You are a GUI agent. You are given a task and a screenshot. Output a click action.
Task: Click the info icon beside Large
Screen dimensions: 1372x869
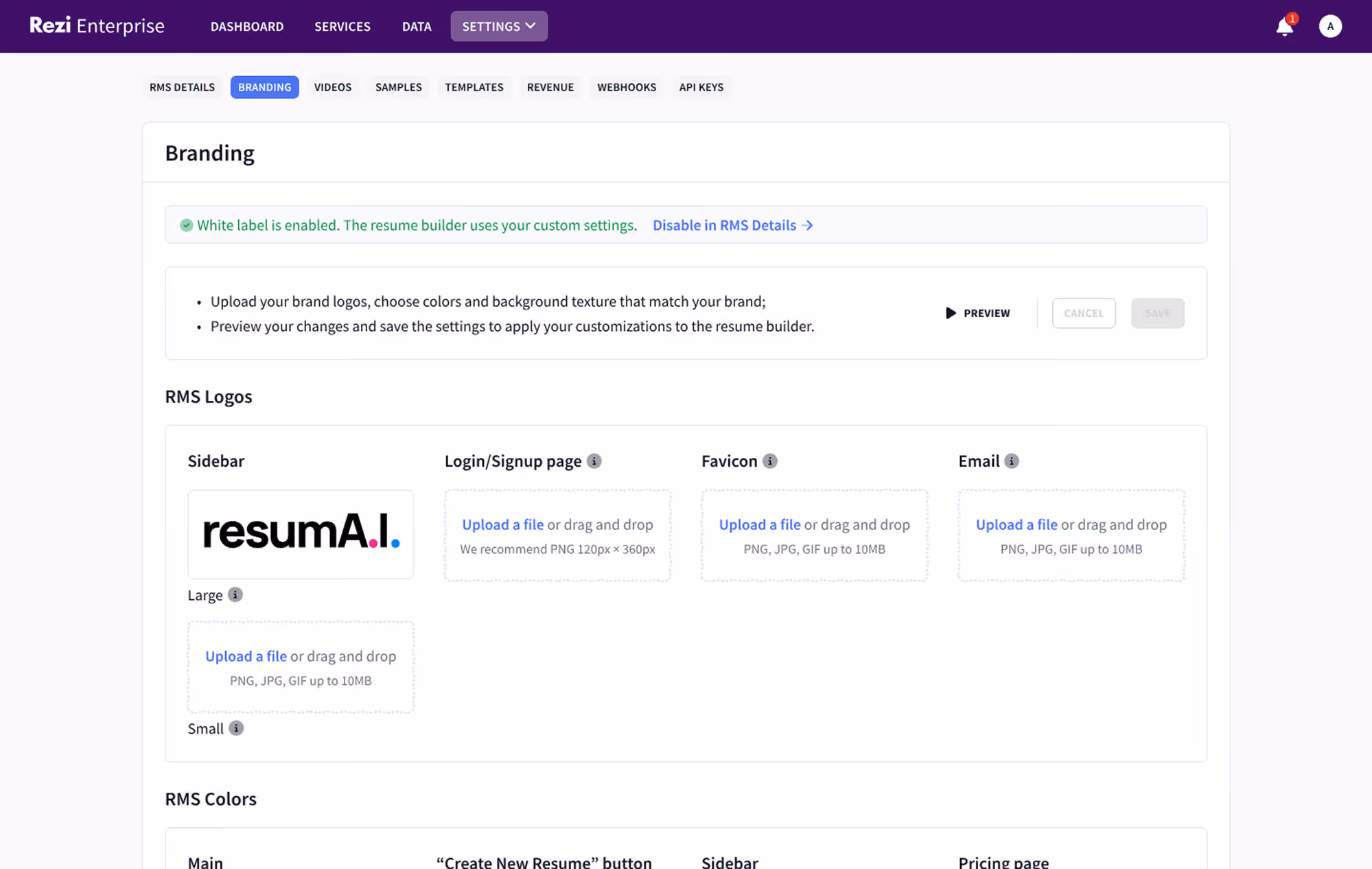(235, 594)
